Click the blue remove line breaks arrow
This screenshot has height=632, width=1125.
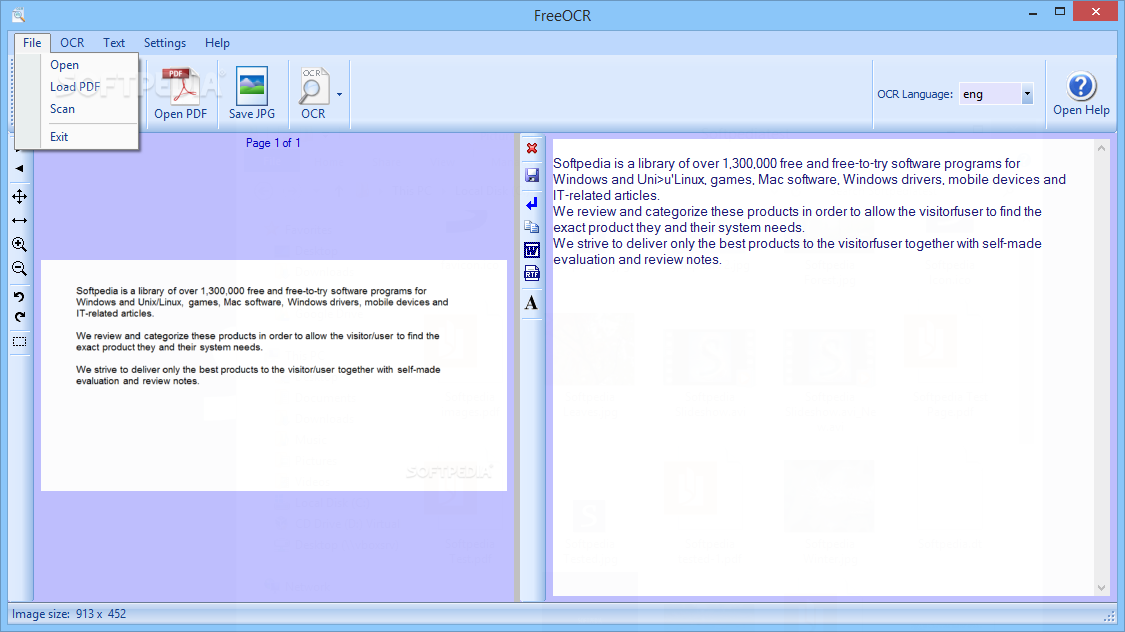(532, 204)
